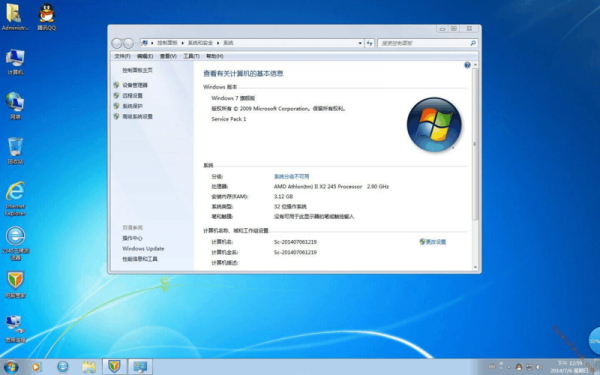Click 控制面板 in the address breadcrumb
Image resolution: width=600 pixels, height=375 pixels.
[x=167, y=43]
